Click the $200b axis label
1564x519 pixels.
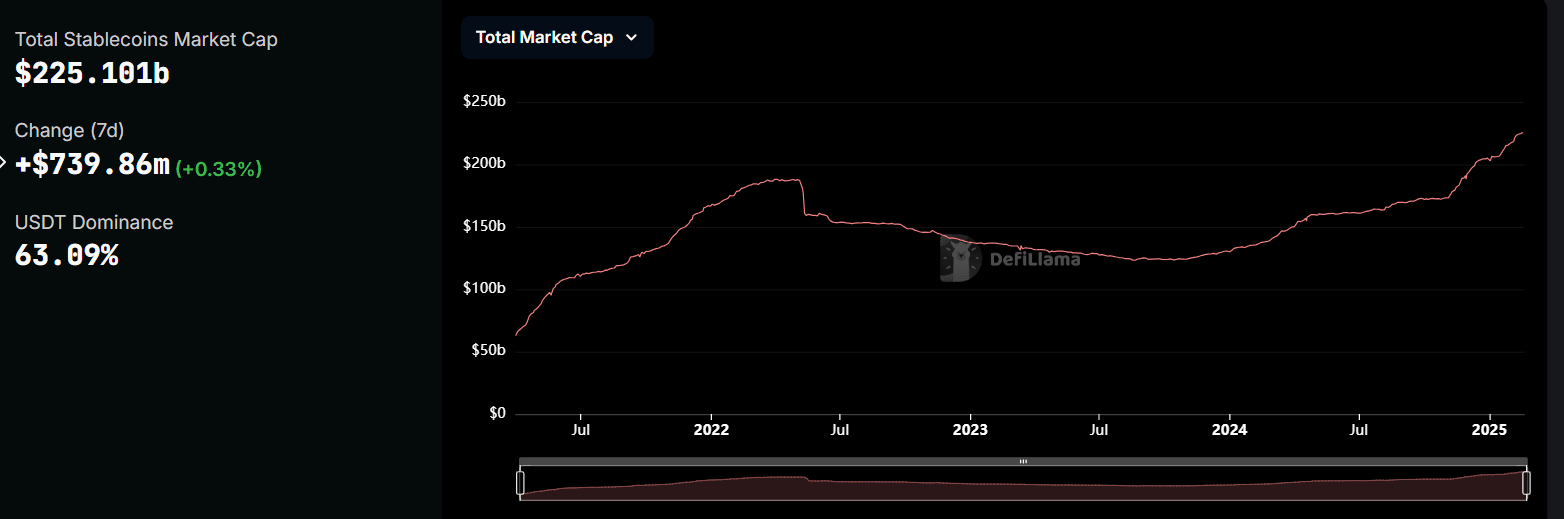[484, 163]
